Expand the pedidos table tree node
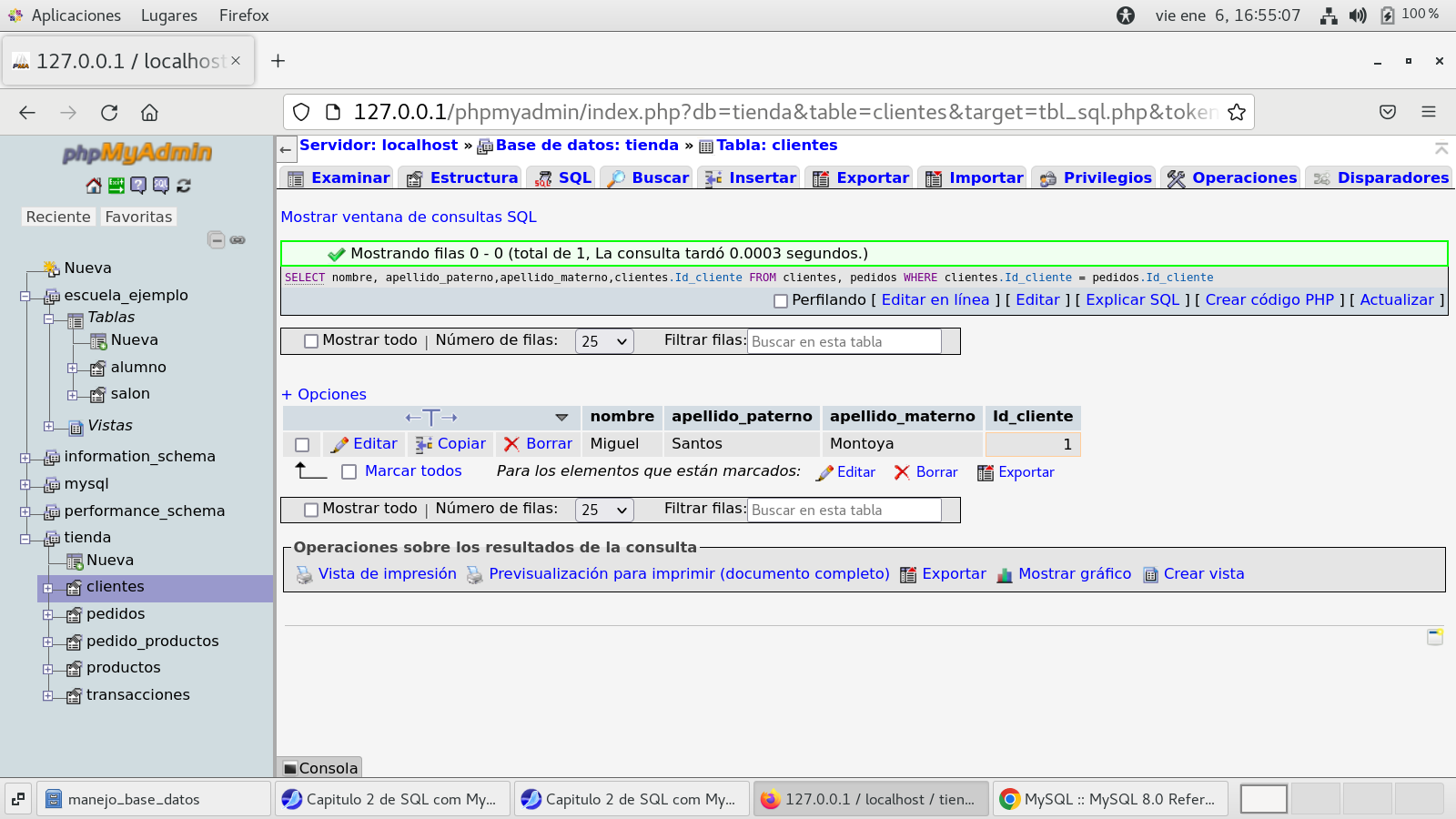Image resolution: width=1456 pixels, height=819 pixels. 48,615
